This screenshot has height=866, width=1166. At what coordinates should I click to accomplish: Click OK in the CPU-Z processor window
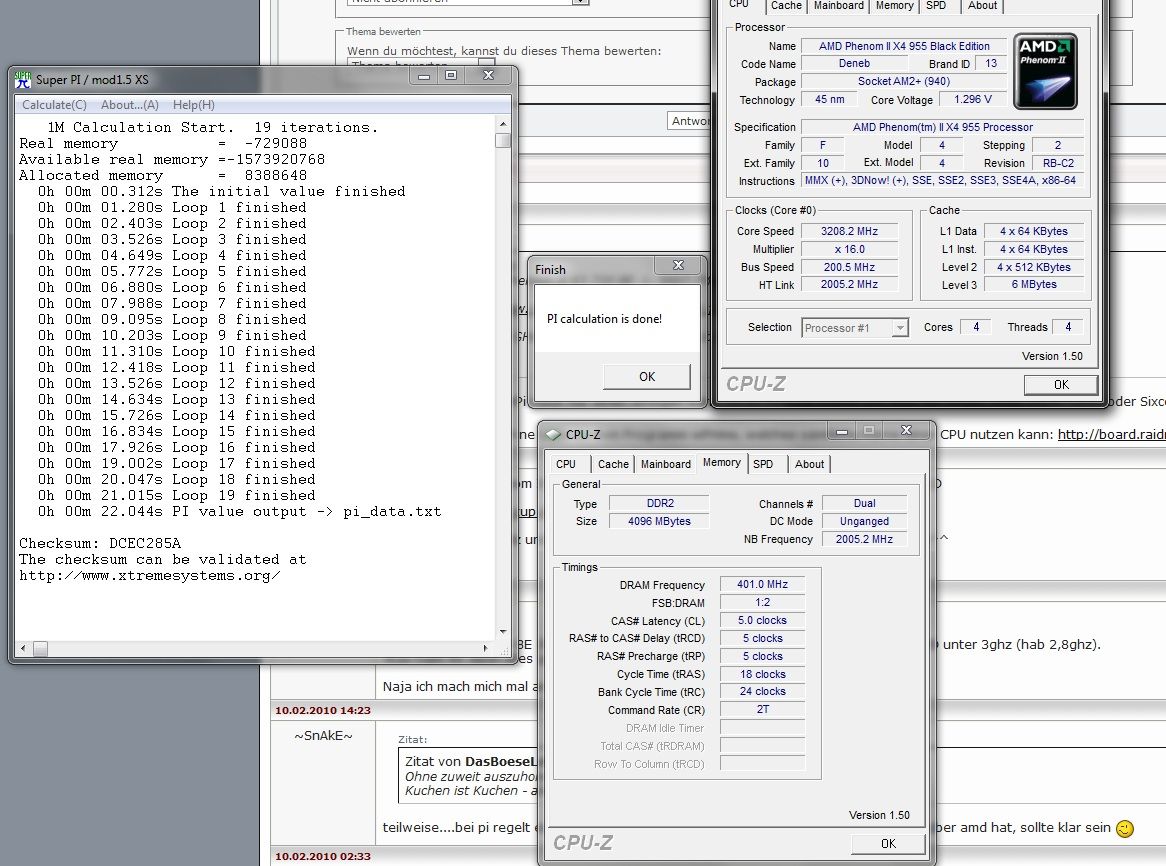click(x=1061, y=384)
